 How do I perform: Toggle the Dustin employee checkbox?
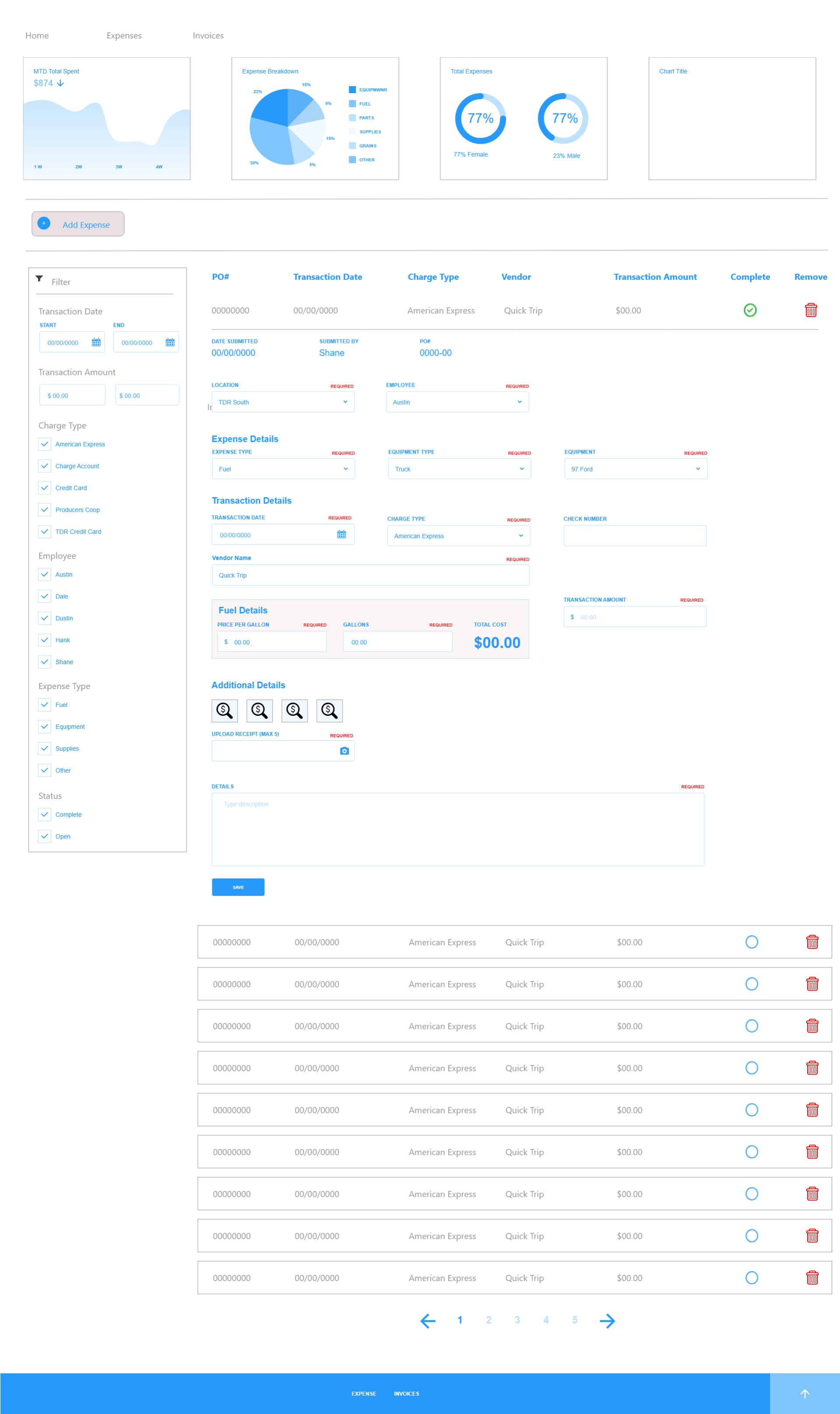coord(45,618)
